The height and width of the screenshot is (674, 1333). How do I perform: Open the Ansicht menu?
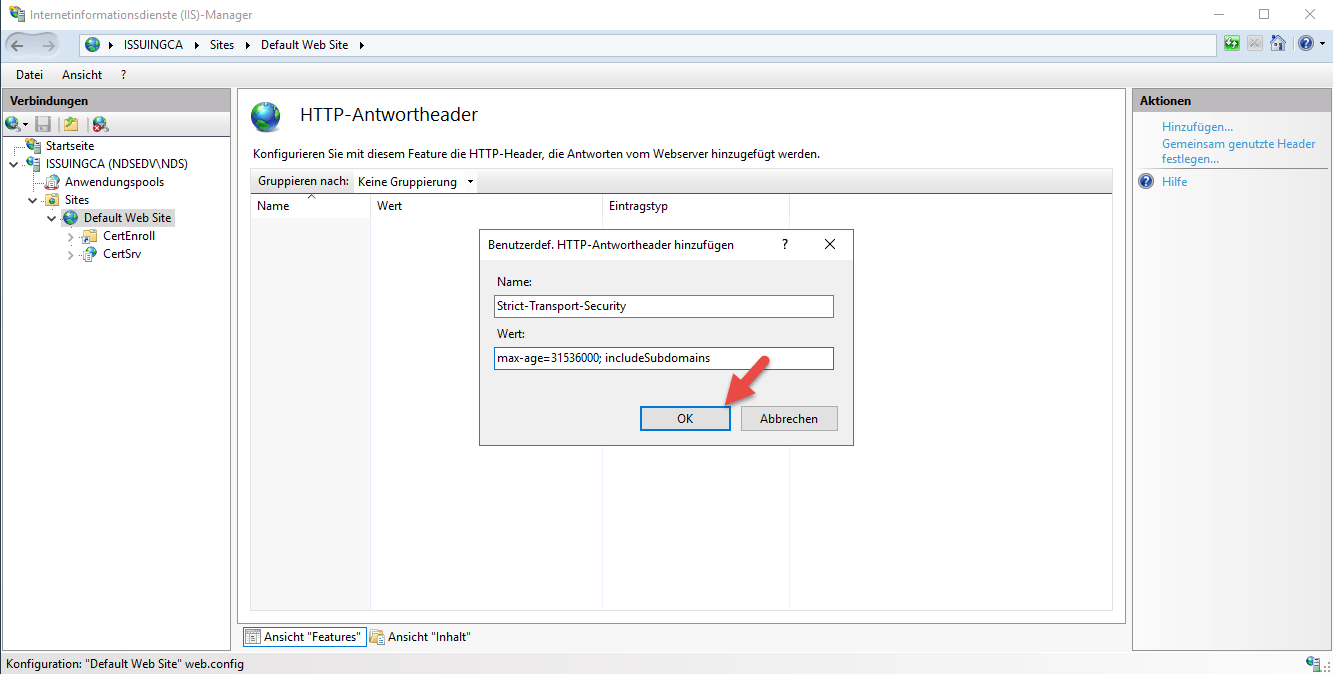pyautogui.click(x=82, y=75)
